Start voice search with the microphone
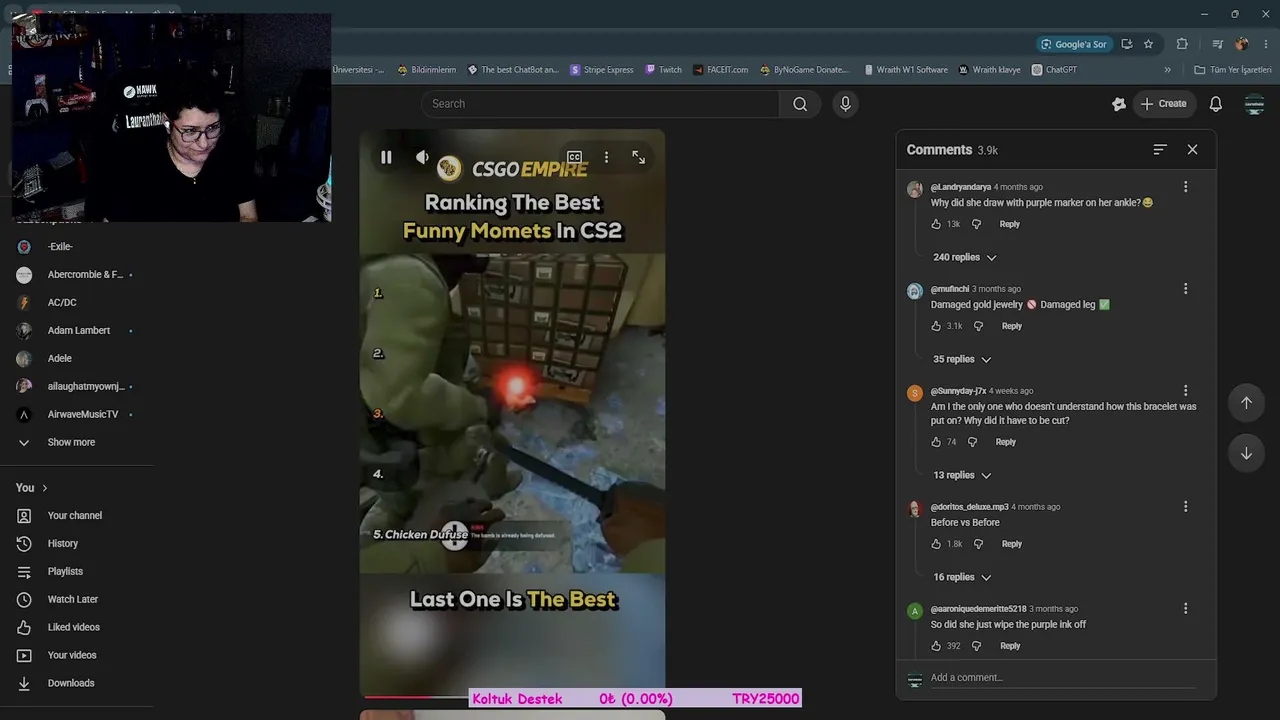This screenshot has width=1280, height=720. 845,104
